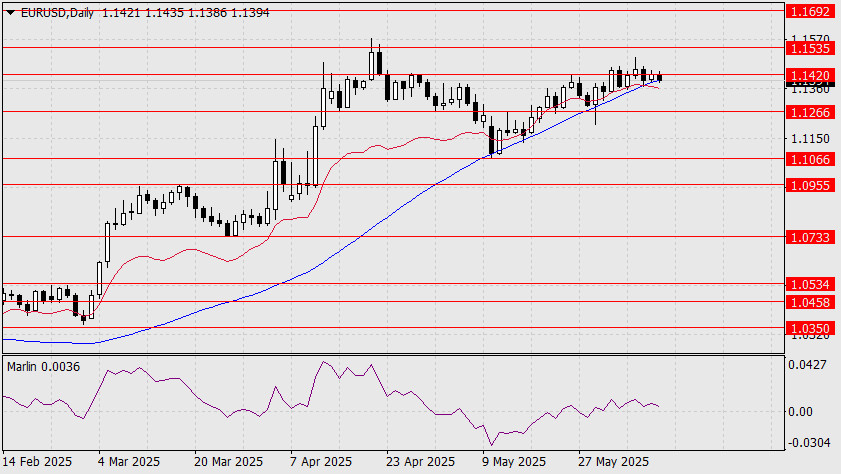Select the 1.0733 price level label
This screenshot has width=841, height=474.
click(x=810, y=238)
